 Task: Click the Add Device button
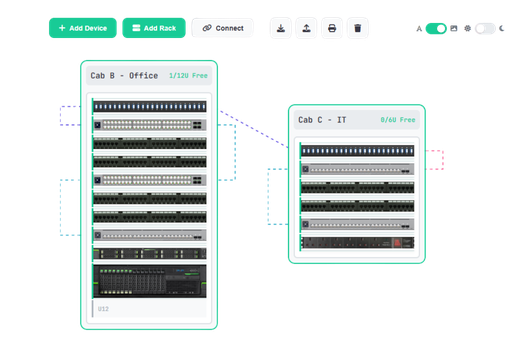(x=83, y=28)
